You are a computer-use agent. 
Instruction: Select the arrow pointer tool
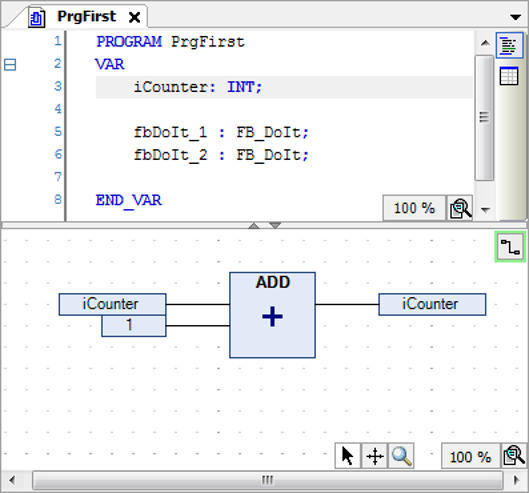tap(347, 456)
